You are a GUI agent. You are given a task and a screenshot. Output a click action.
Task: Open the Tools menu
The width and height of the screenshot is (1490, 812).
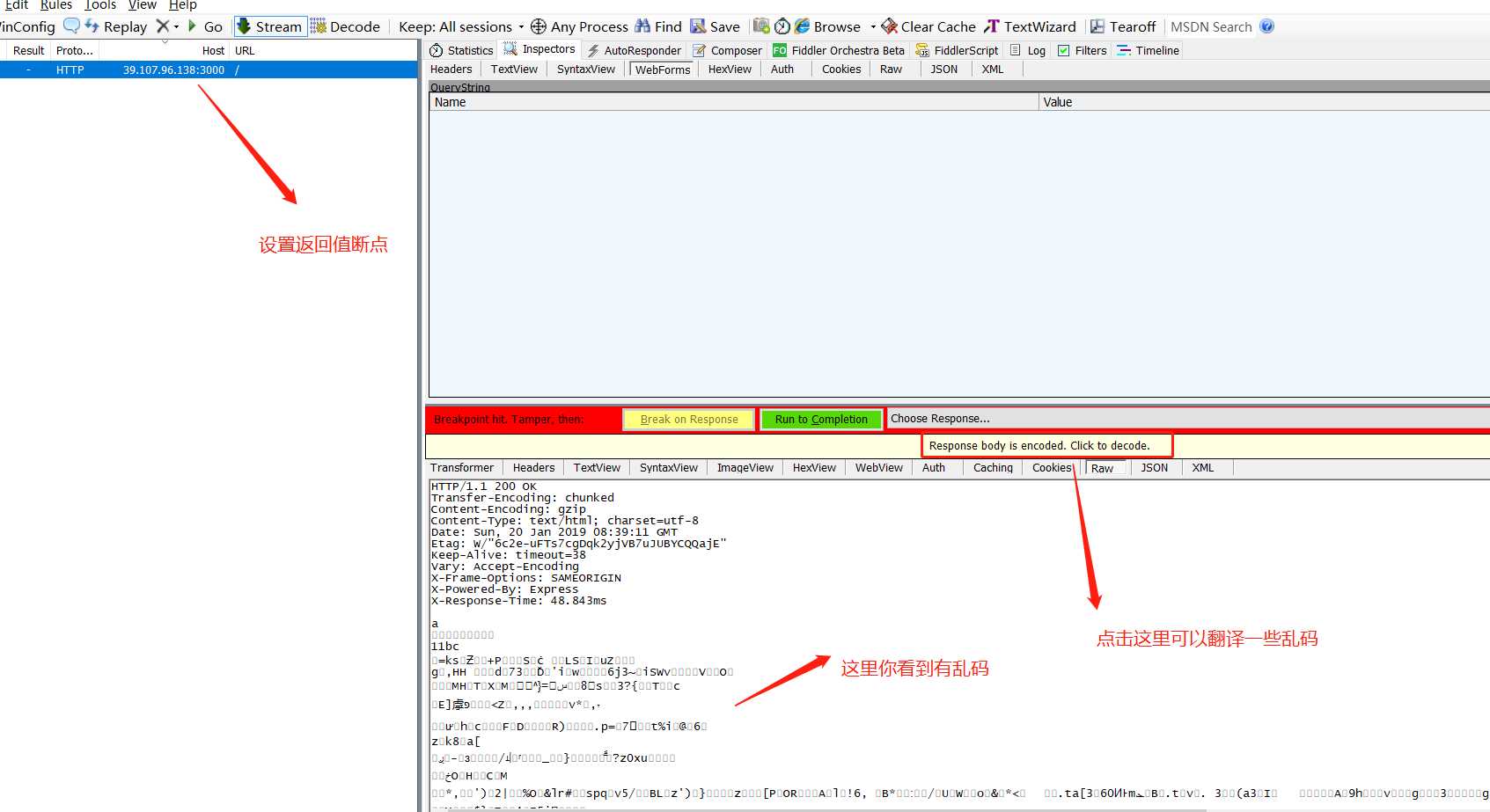(x=100, y=5)
